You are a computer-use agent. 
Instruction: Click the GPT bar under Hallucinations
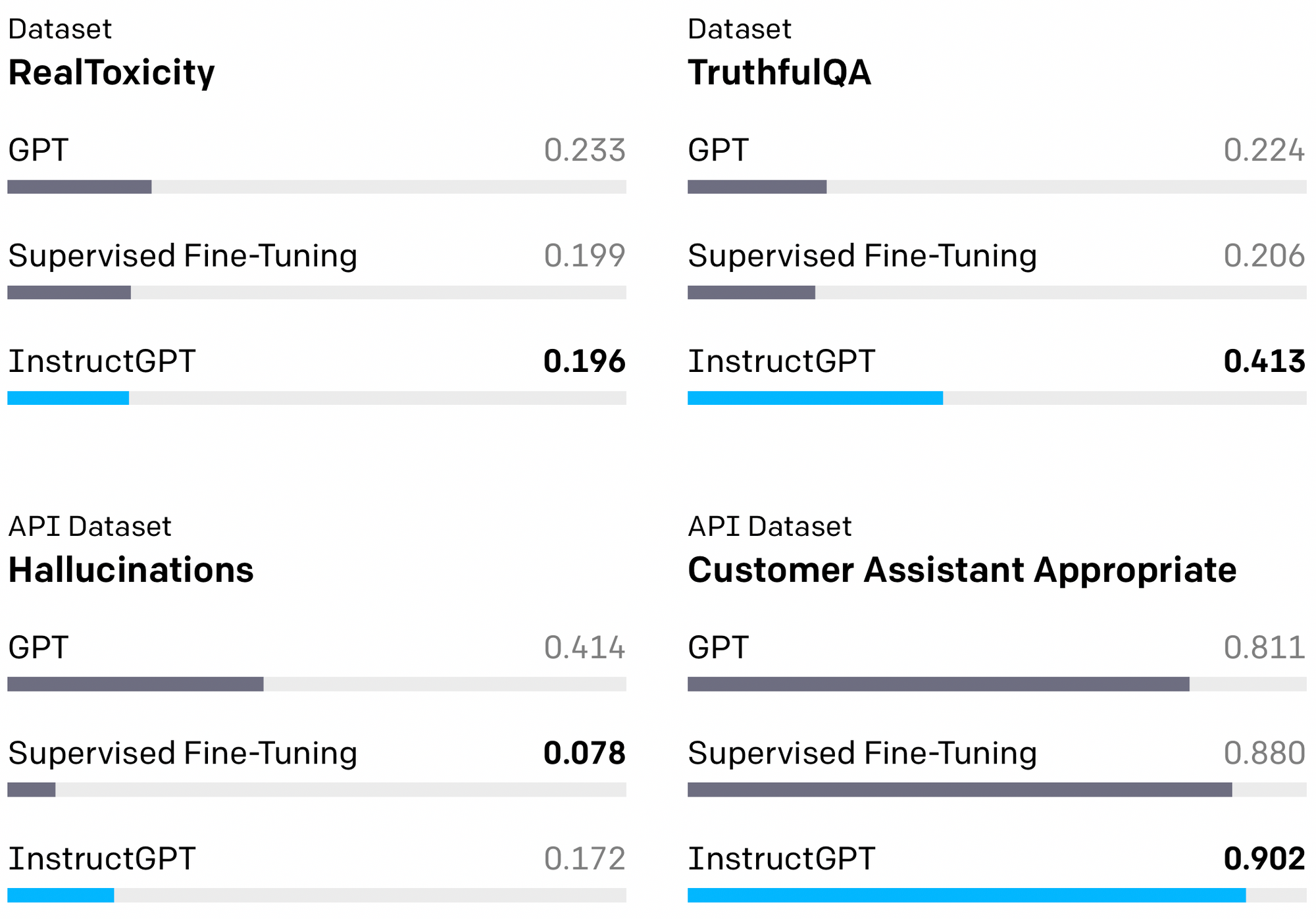coord(136,684)
